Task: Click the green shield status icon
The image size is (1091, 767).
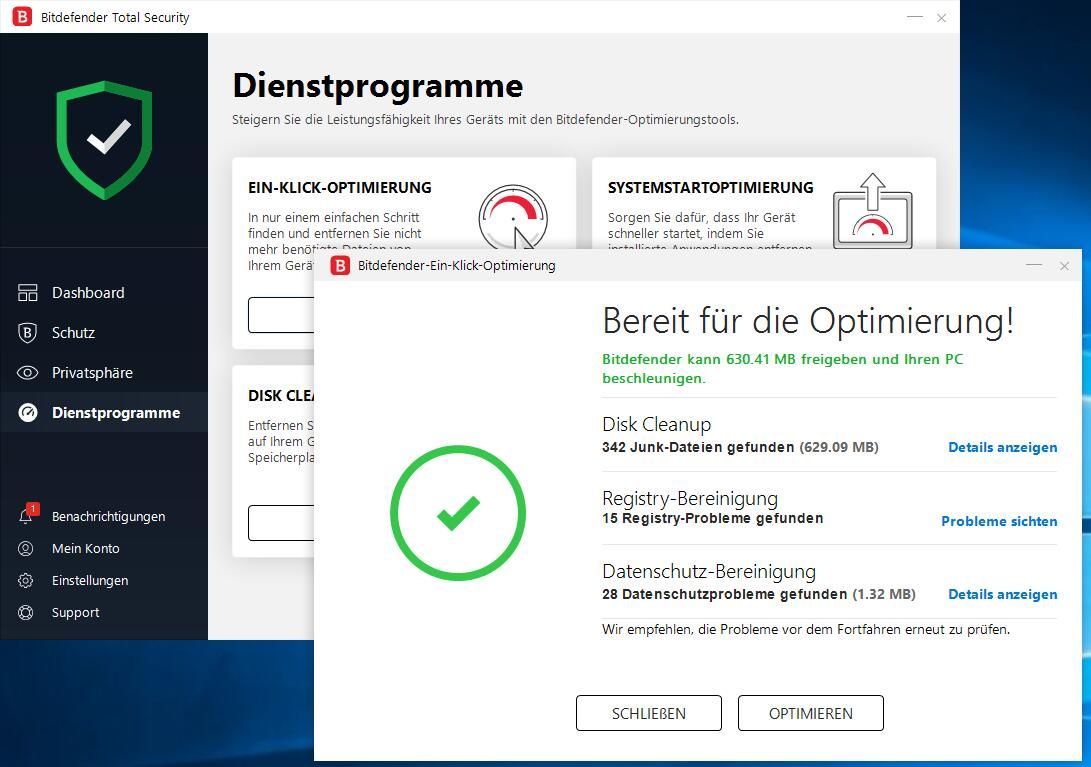Action: [x=104, y=139]
